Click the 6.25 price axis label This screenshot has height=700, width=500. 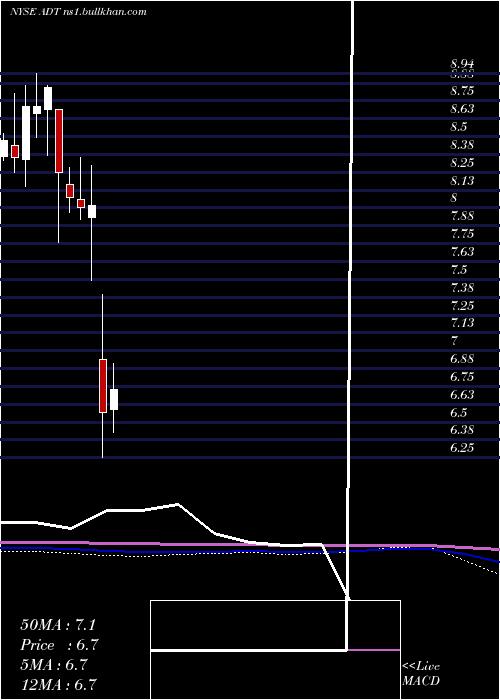point(462,448)
